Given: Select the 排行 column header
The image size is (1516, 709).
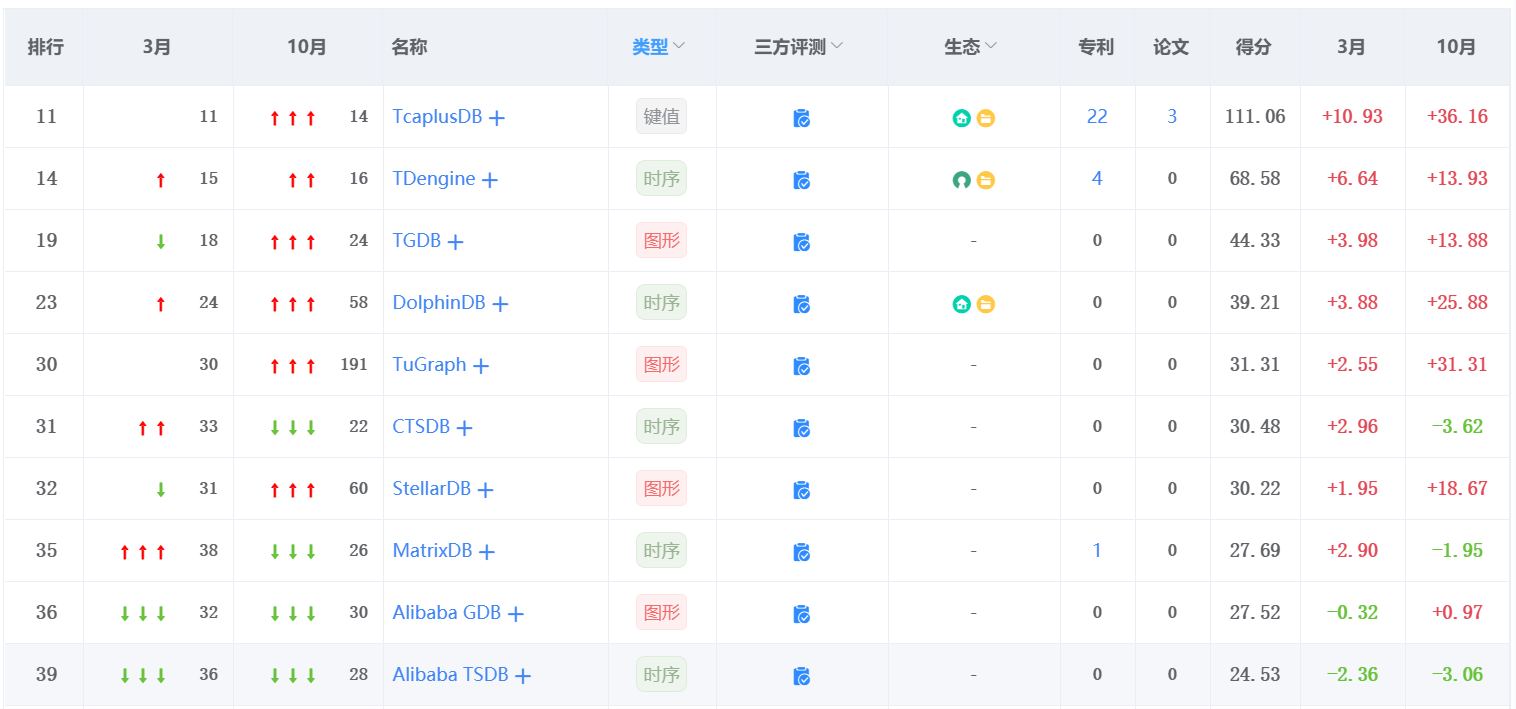Looking at the screenshot, I should coord(44,46).
